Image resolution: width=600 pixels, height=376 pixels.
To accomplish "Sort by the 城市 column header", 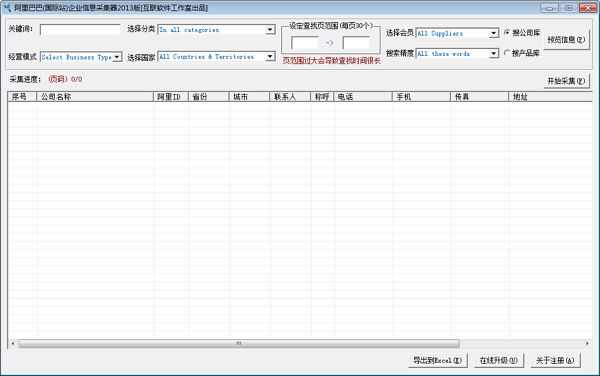I will tap(249, 97).
